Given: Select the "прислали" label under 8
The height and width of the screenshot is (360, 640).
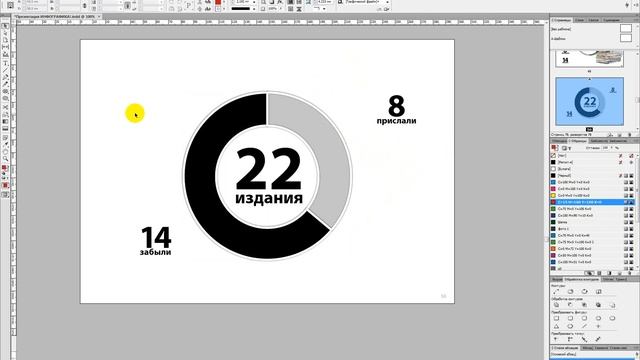Looking at the screenshot, I should [x=396, y=121].
